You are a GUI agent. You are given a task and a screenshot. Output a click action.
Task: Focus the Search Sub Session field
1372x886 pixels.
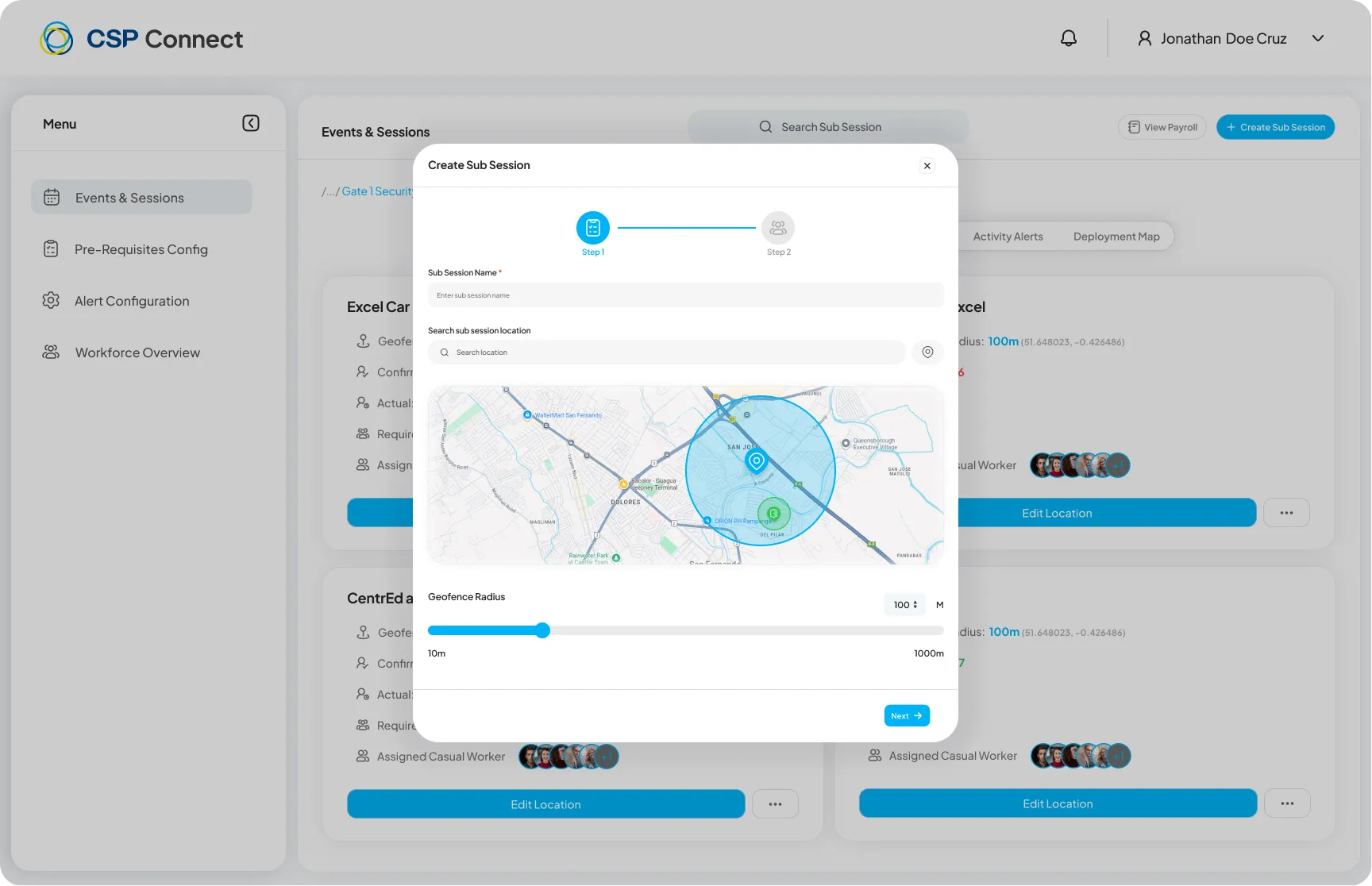828,127
